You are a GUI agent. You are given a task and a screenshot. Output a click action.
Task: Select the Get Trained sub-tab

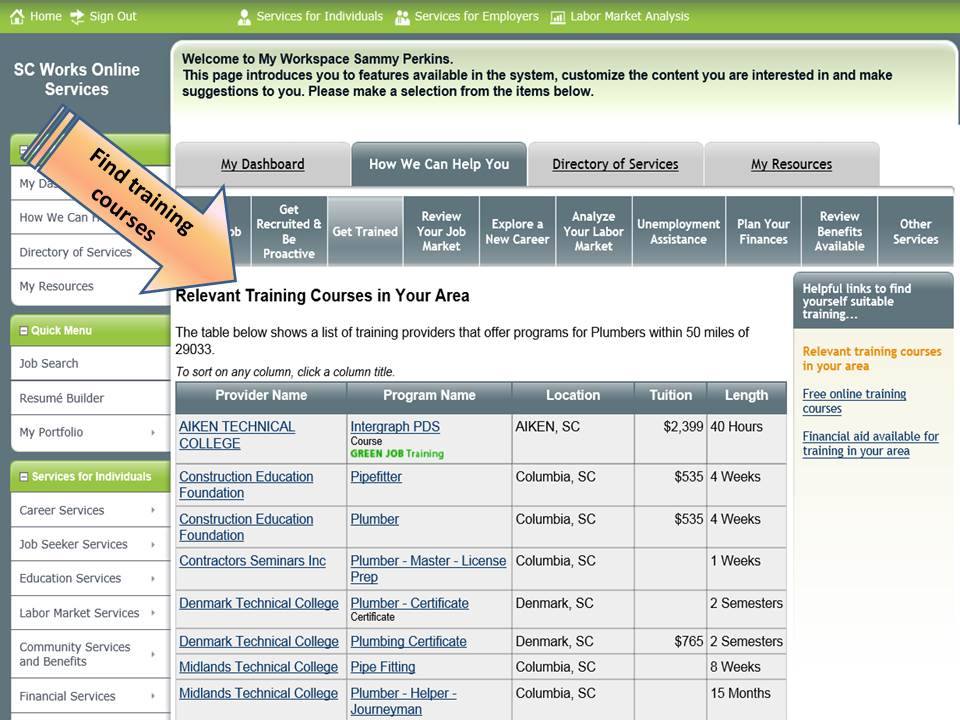(365, 231)
